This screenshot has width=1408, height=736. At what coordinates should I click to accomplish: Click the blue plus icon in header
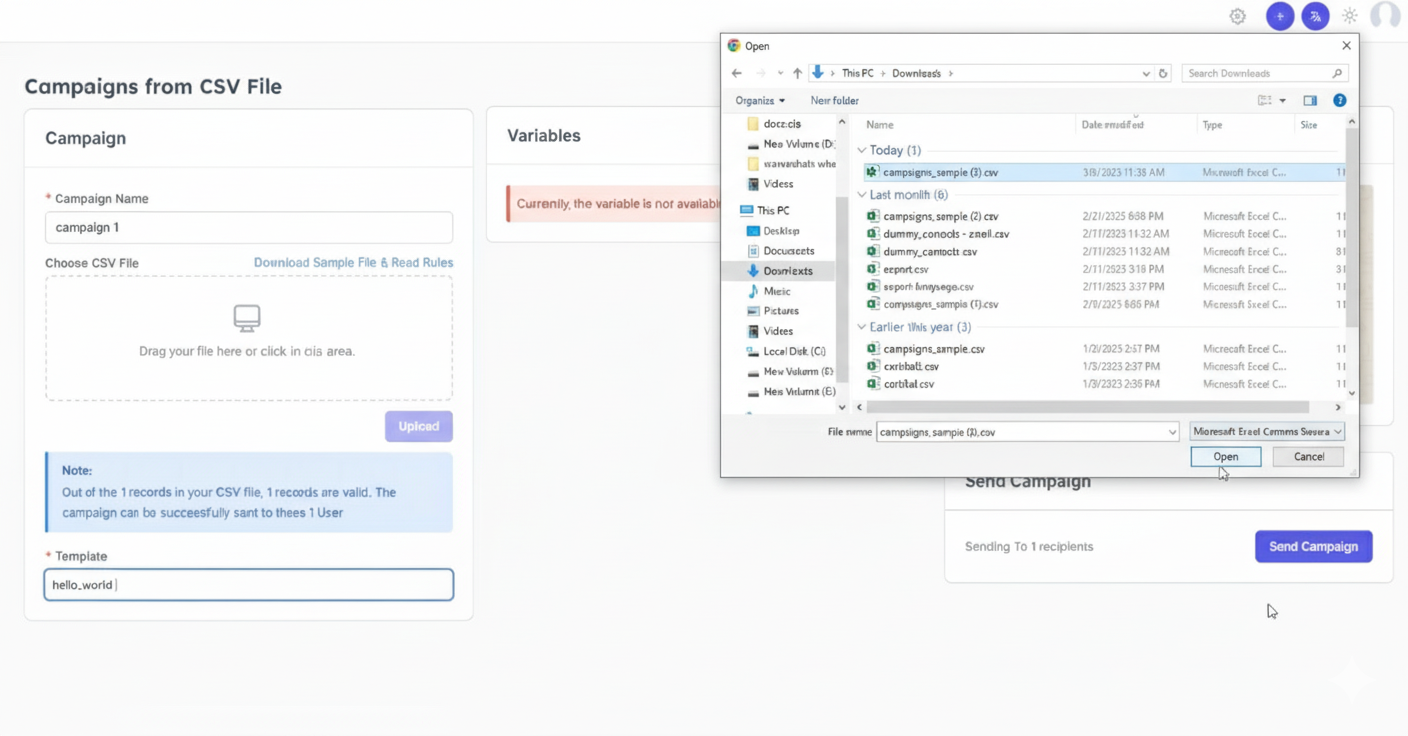coord(1280,16)
